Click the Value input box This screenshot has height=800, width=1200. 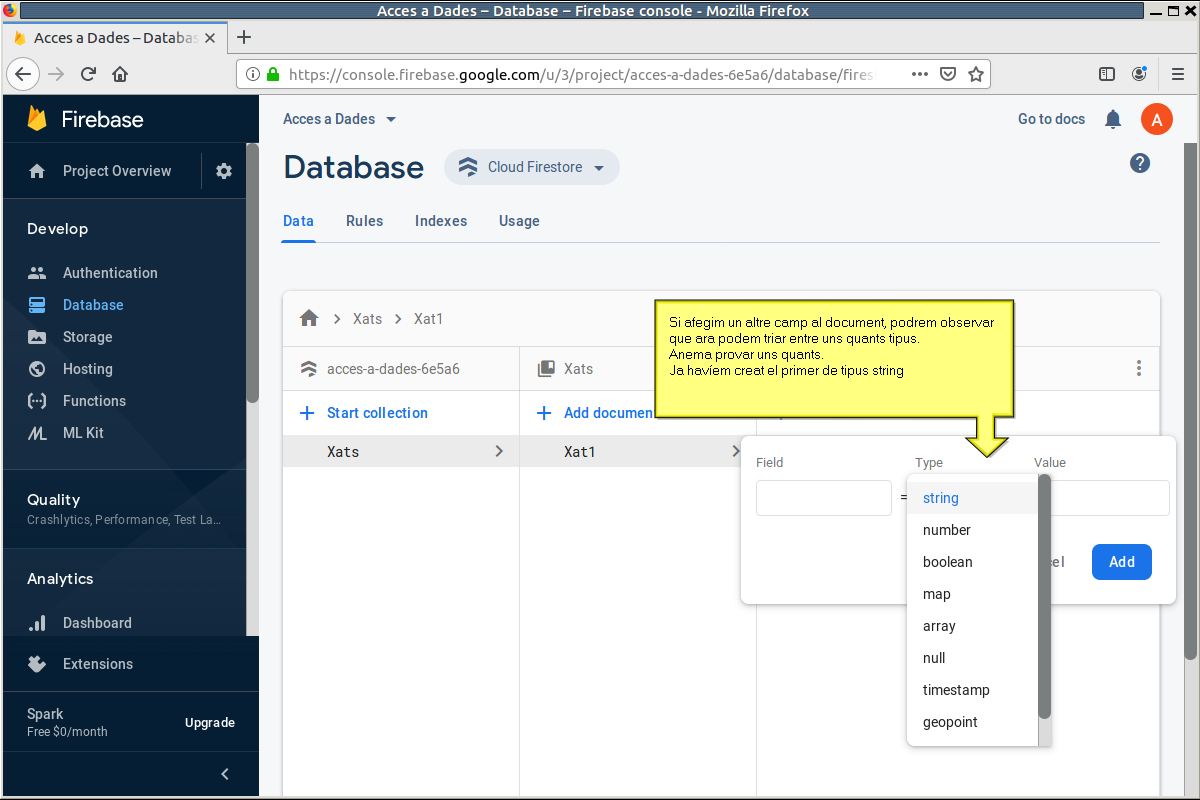click(x=1110, y=498)
